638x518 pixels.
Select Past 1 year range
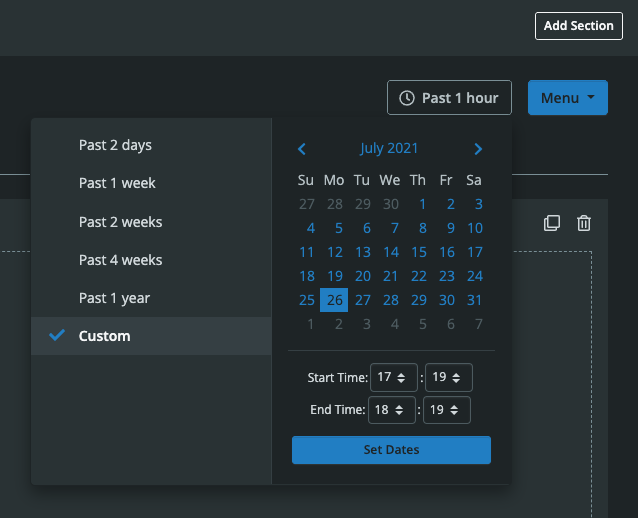click(151, 298)
